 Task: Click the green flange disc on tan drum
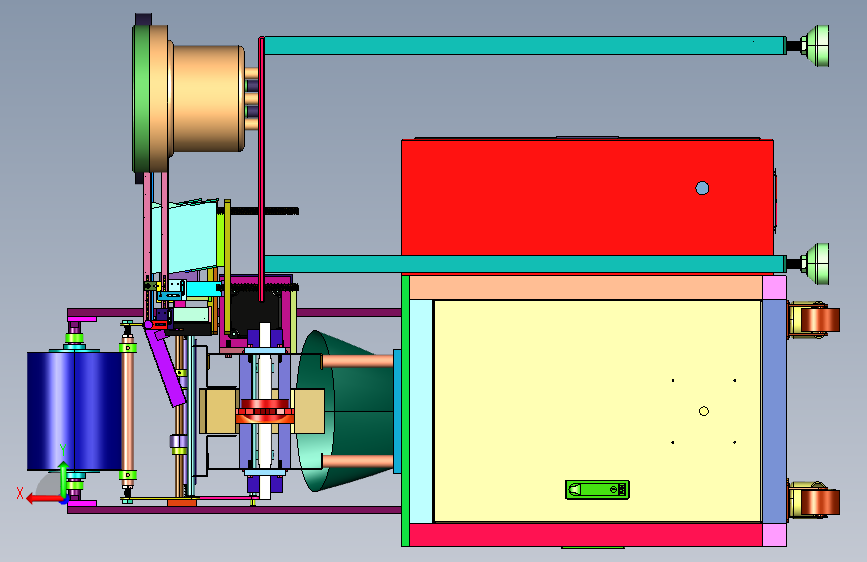pyautogui.click(x=142, y=98)
